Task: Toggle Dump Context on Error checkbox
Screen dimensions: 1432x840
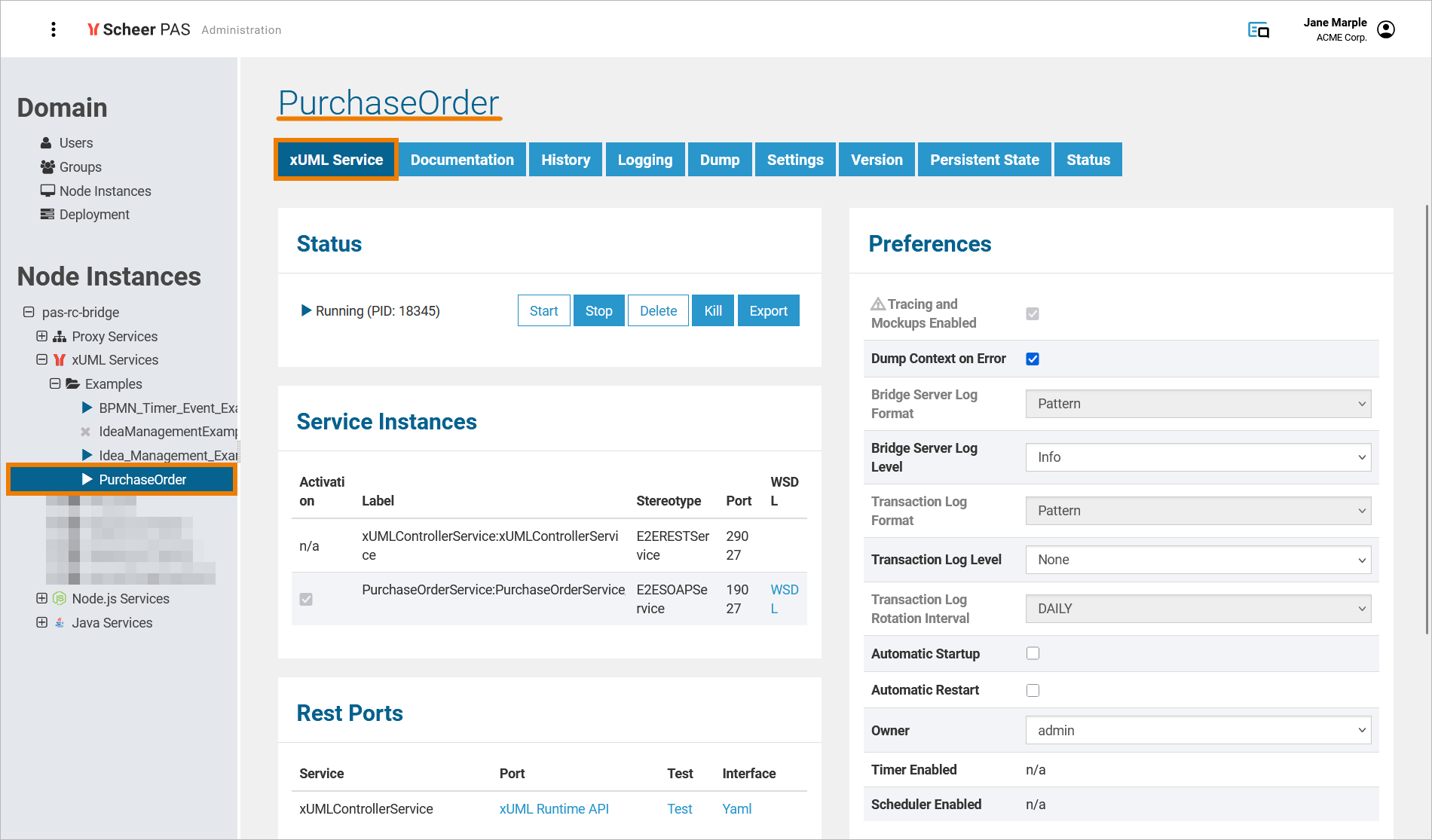Action: (1033, 359)
